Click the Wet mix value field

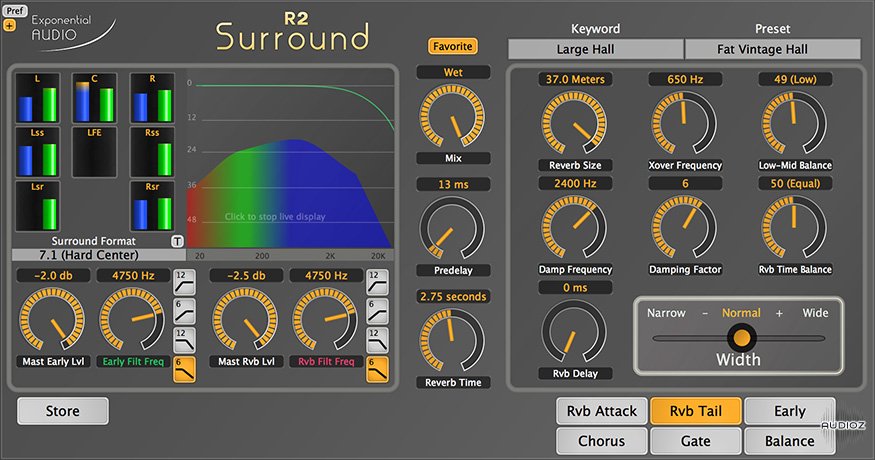coord(453,72)
